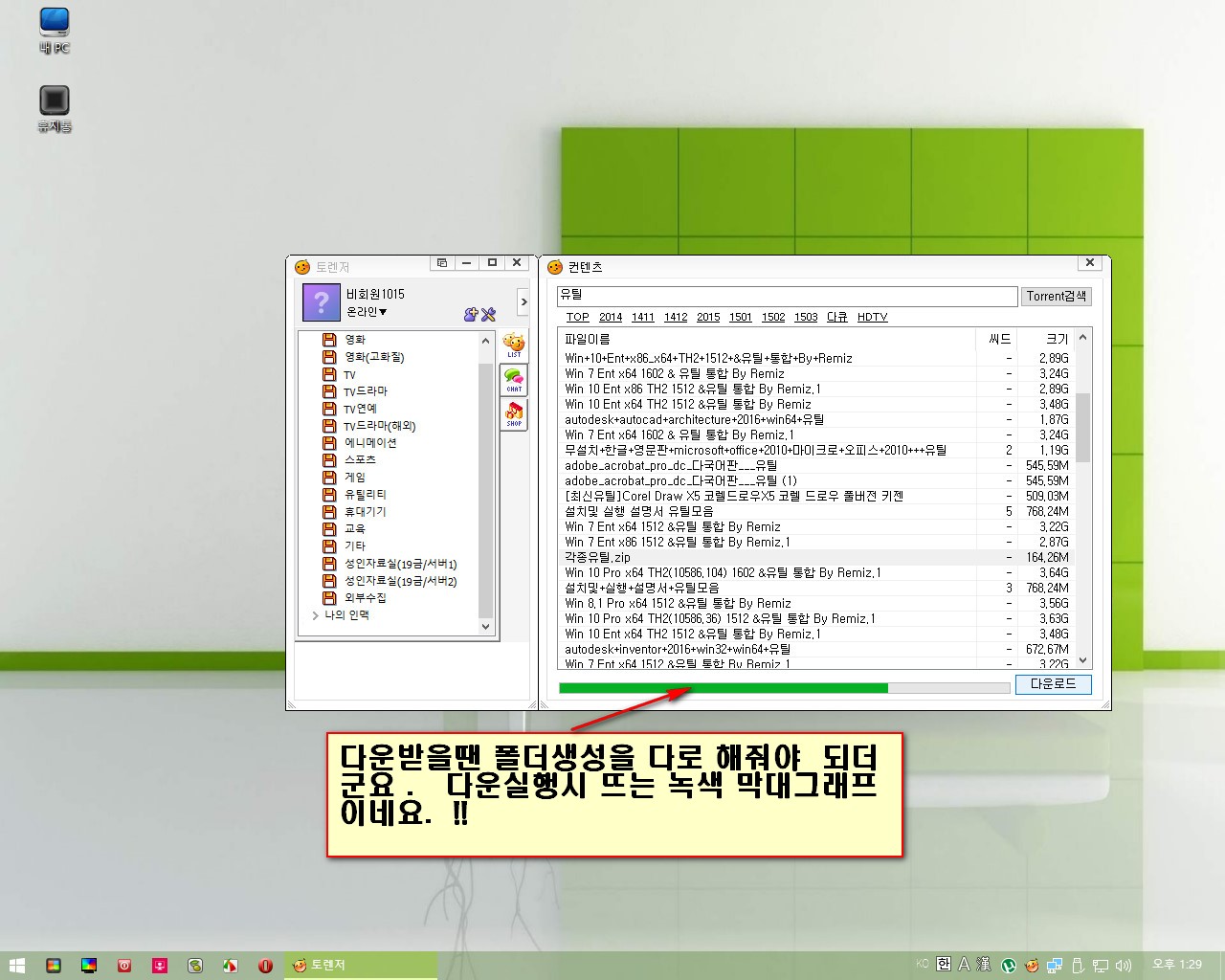The width and height of the screenshot is (1225, 980).
Task: Click the 한 IME language indicator
Action: tap(944, 964)
